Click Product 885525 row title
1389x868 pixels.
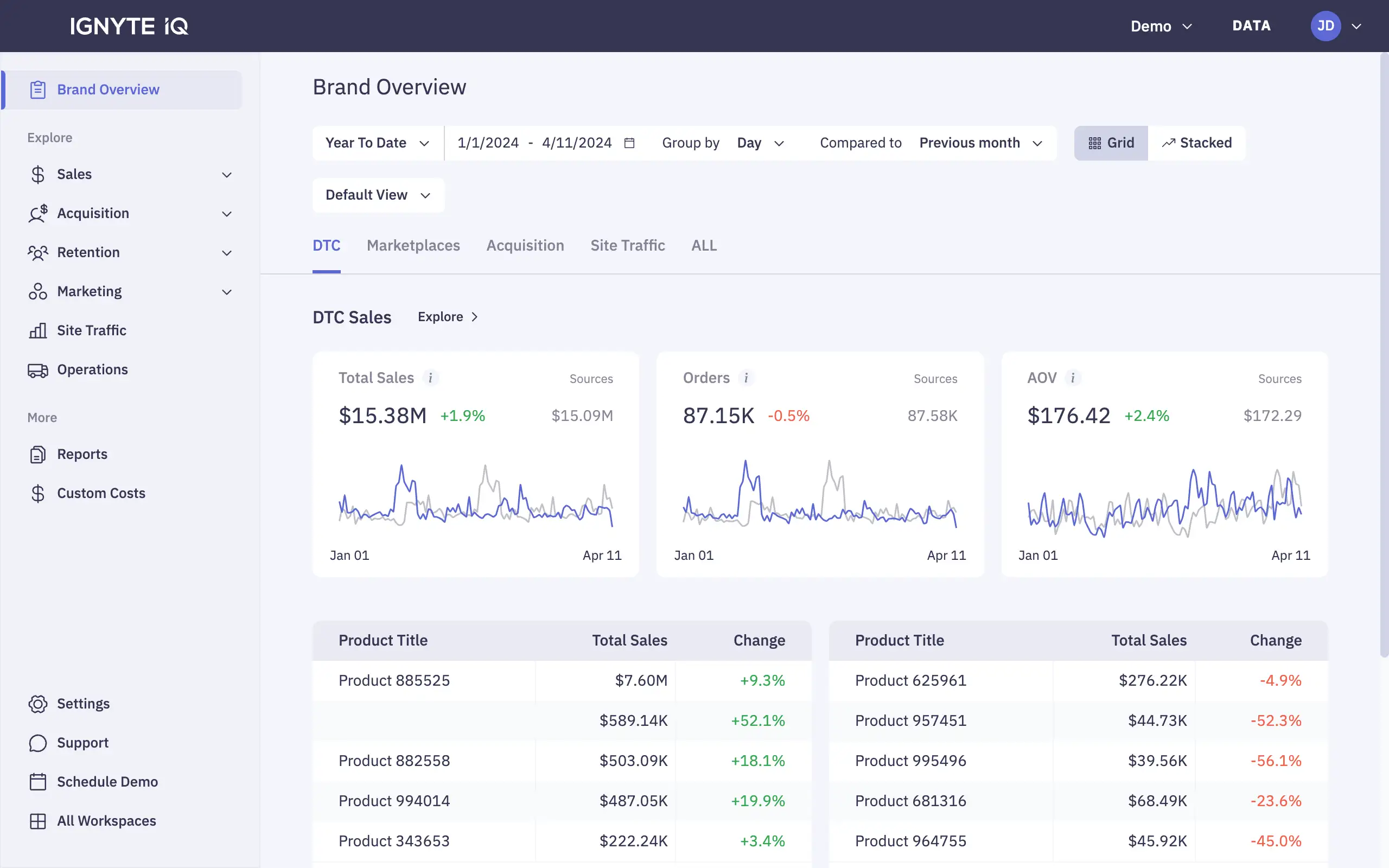[x=394, y=681]
